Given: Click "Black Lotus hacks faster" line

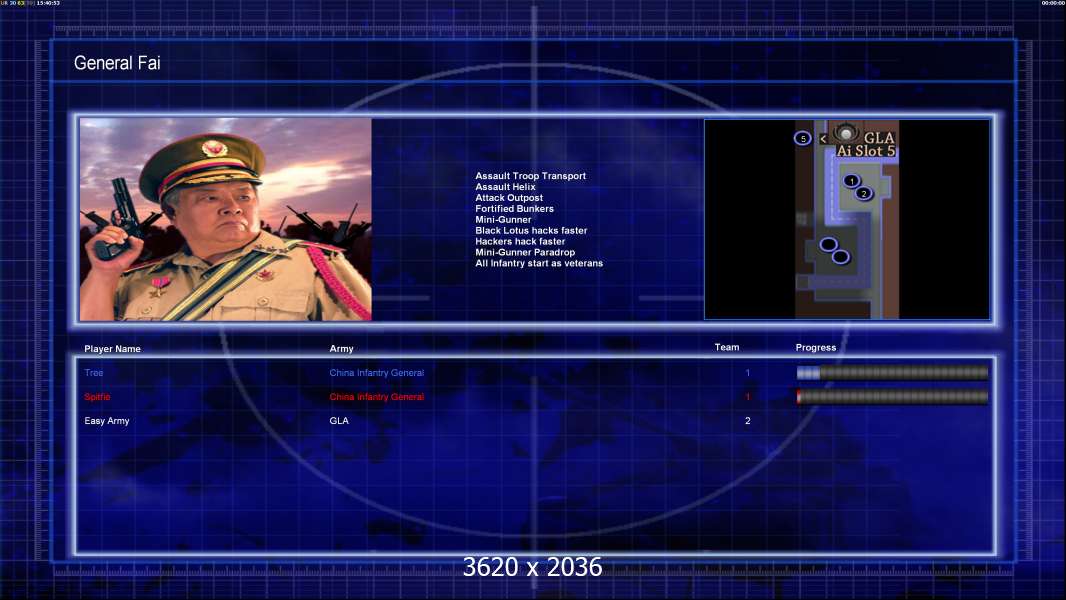Looking at the screenshot, I should pyautogui.click(x=531, y=230).
